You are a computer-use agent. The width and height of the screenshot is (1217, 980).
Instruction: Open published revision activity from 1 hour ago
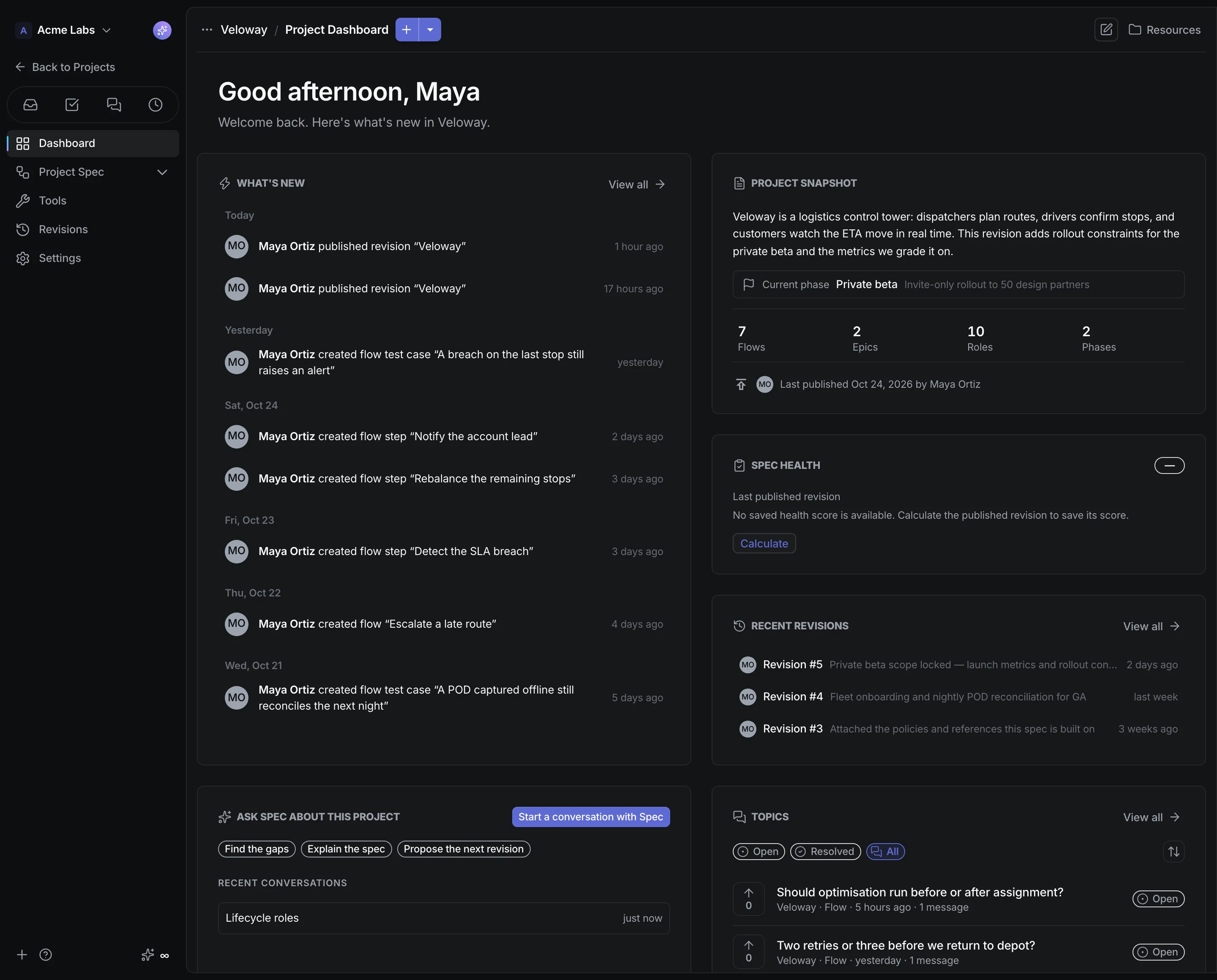444,247
